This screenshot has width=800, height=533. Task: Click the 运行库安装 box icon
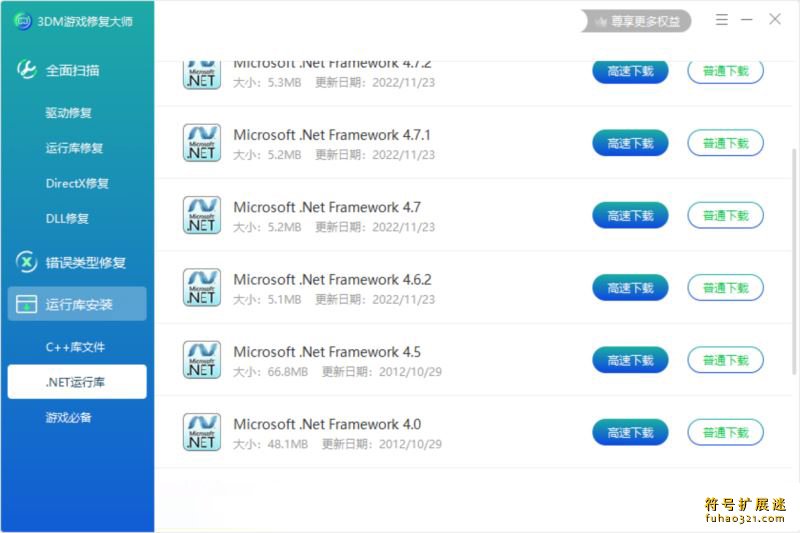(x=27, y=304)
